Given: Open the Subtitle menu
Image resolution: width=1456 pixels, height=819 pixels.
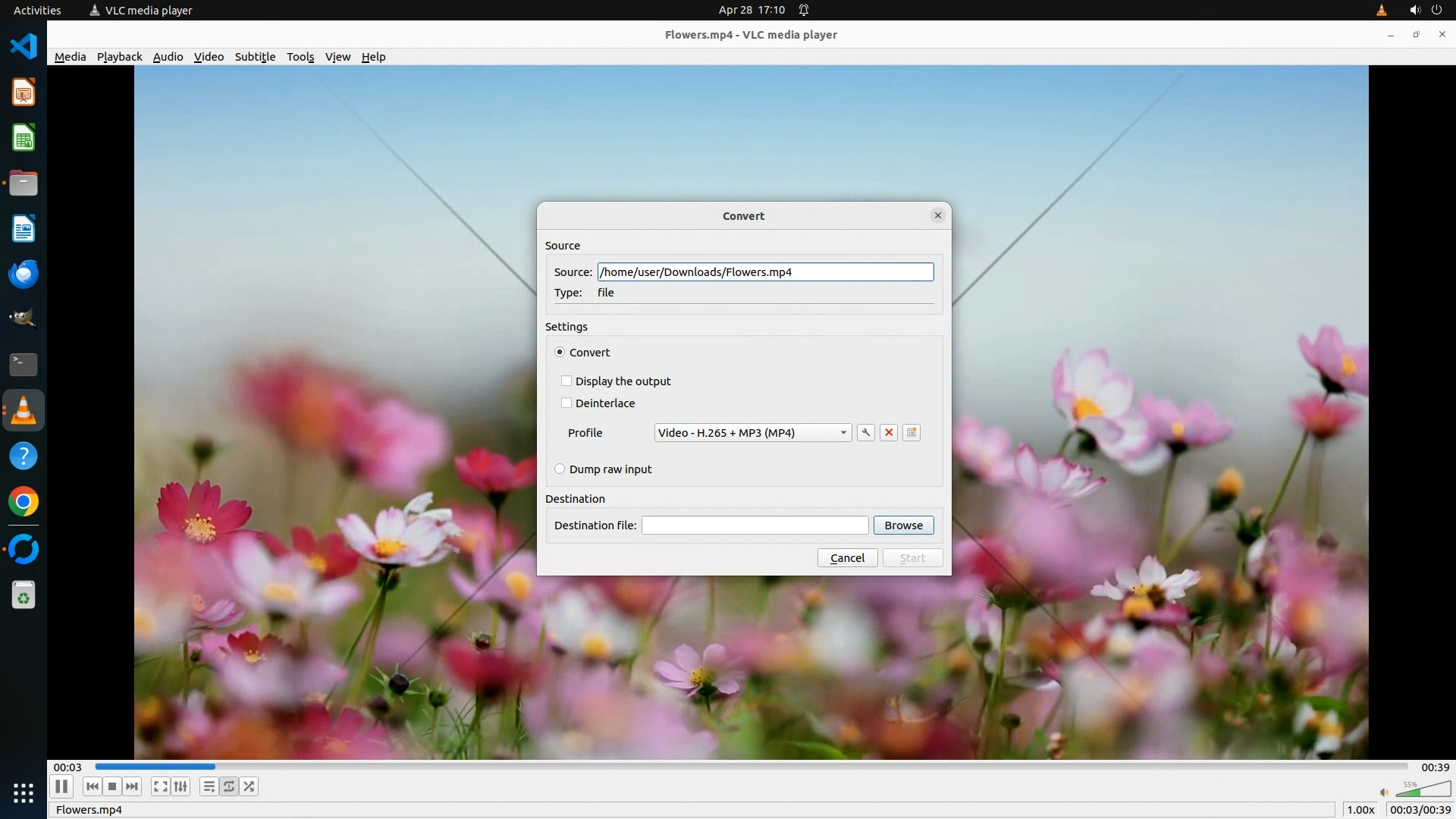Looking at the screenshot, I should click(255, 57).
